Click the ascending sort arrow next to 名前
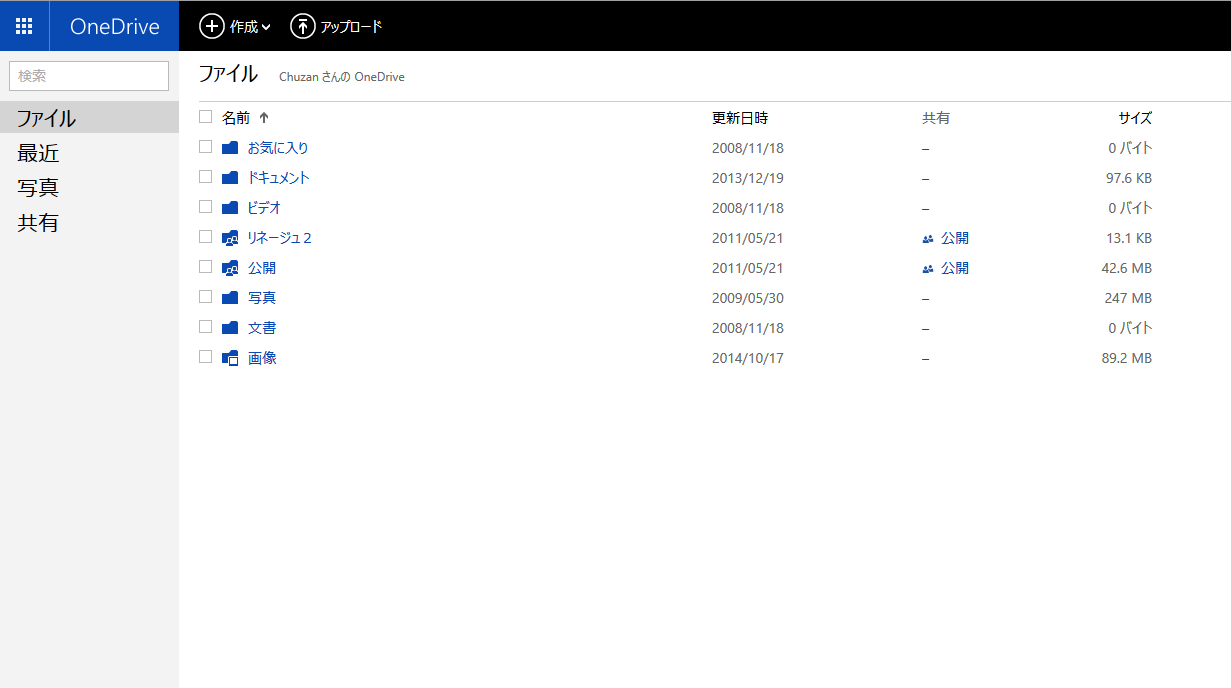This screenshot has height=688, width=1231. click(x=263, y=117)
